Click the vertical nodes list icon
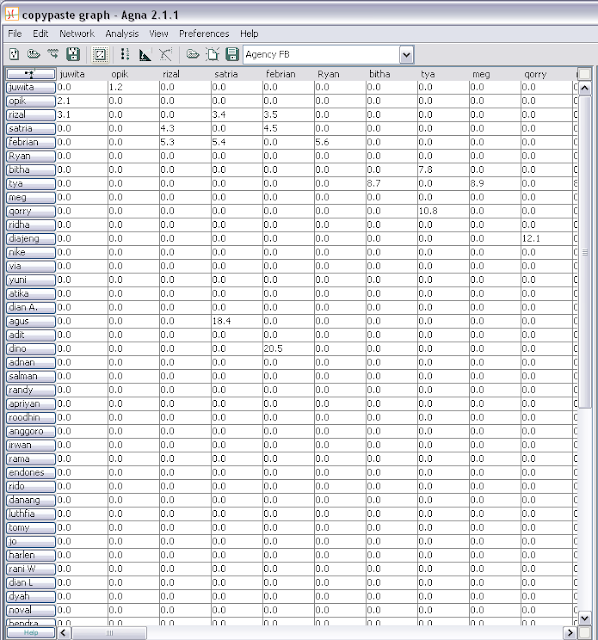598x640 pixels. [125, 54]
